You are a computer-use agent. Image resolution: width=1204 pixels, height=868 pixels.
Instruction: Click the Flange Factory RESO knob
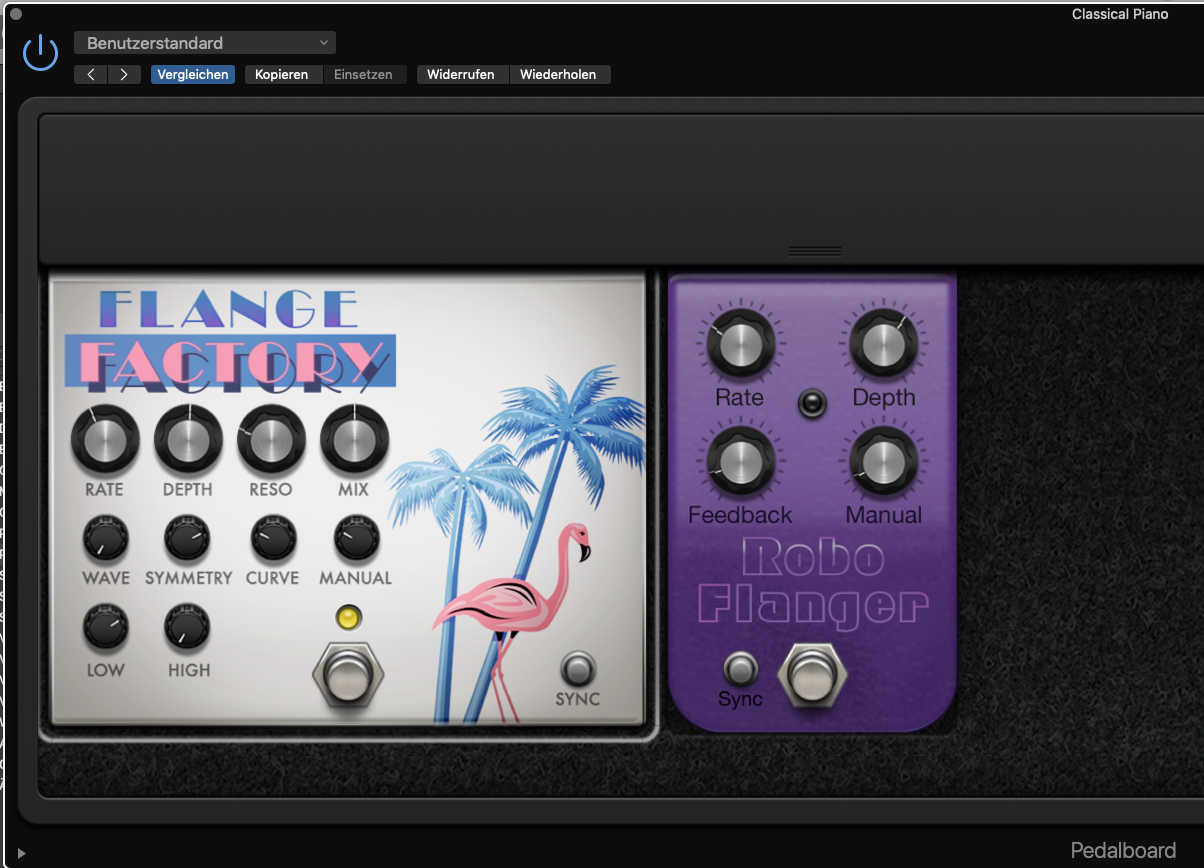271,441
